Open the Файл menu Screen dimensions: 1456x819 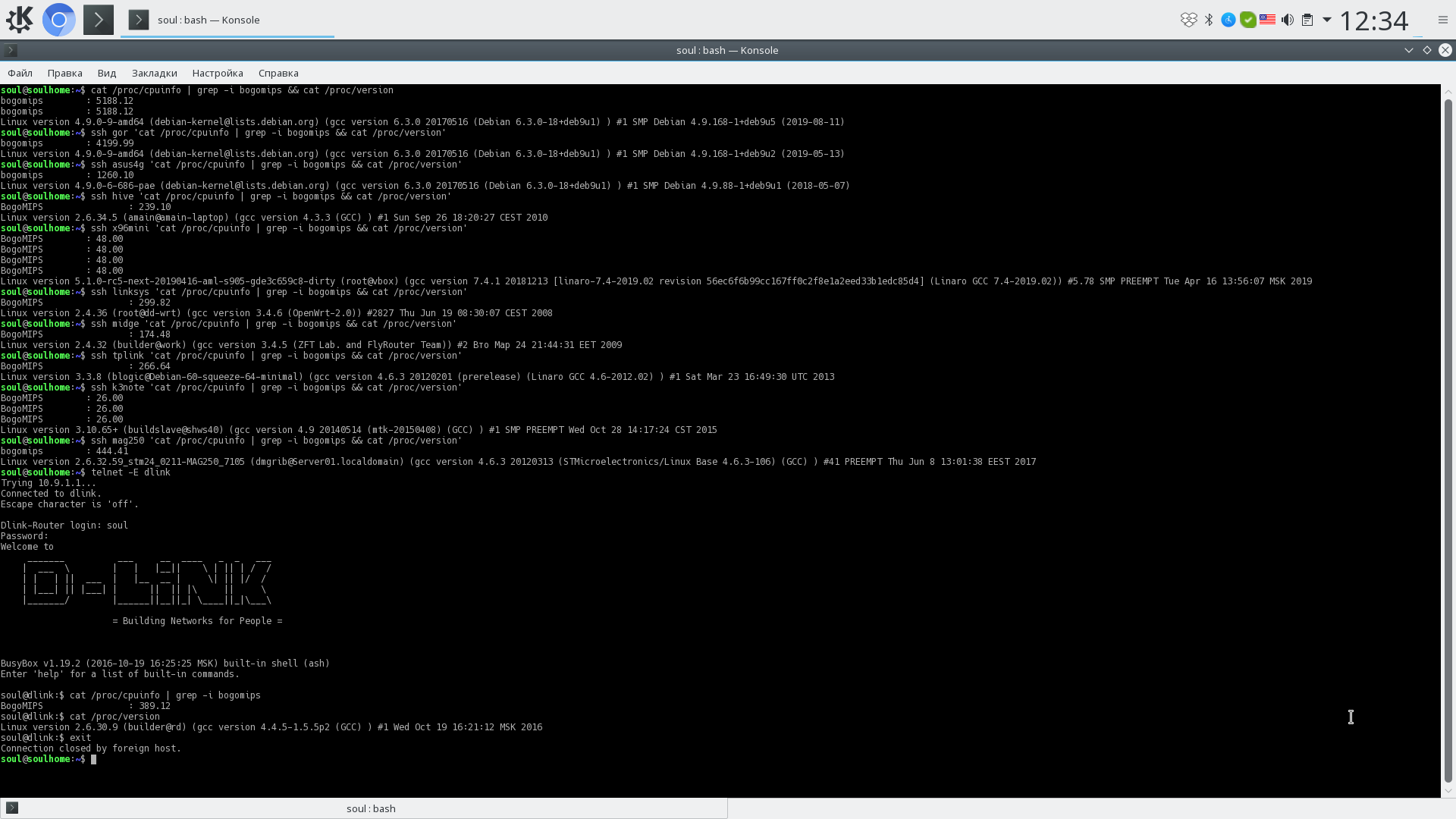[x=20, y=73]
